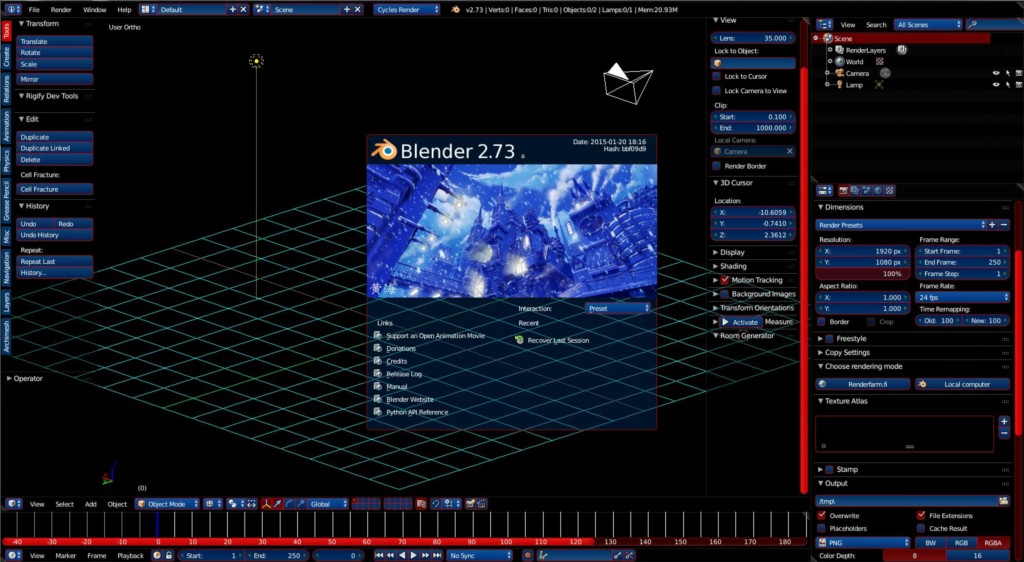This screenshot has width=1024, height=562.
Task: Click the camera object in the viewport
Action: click(x=628, y=82)
